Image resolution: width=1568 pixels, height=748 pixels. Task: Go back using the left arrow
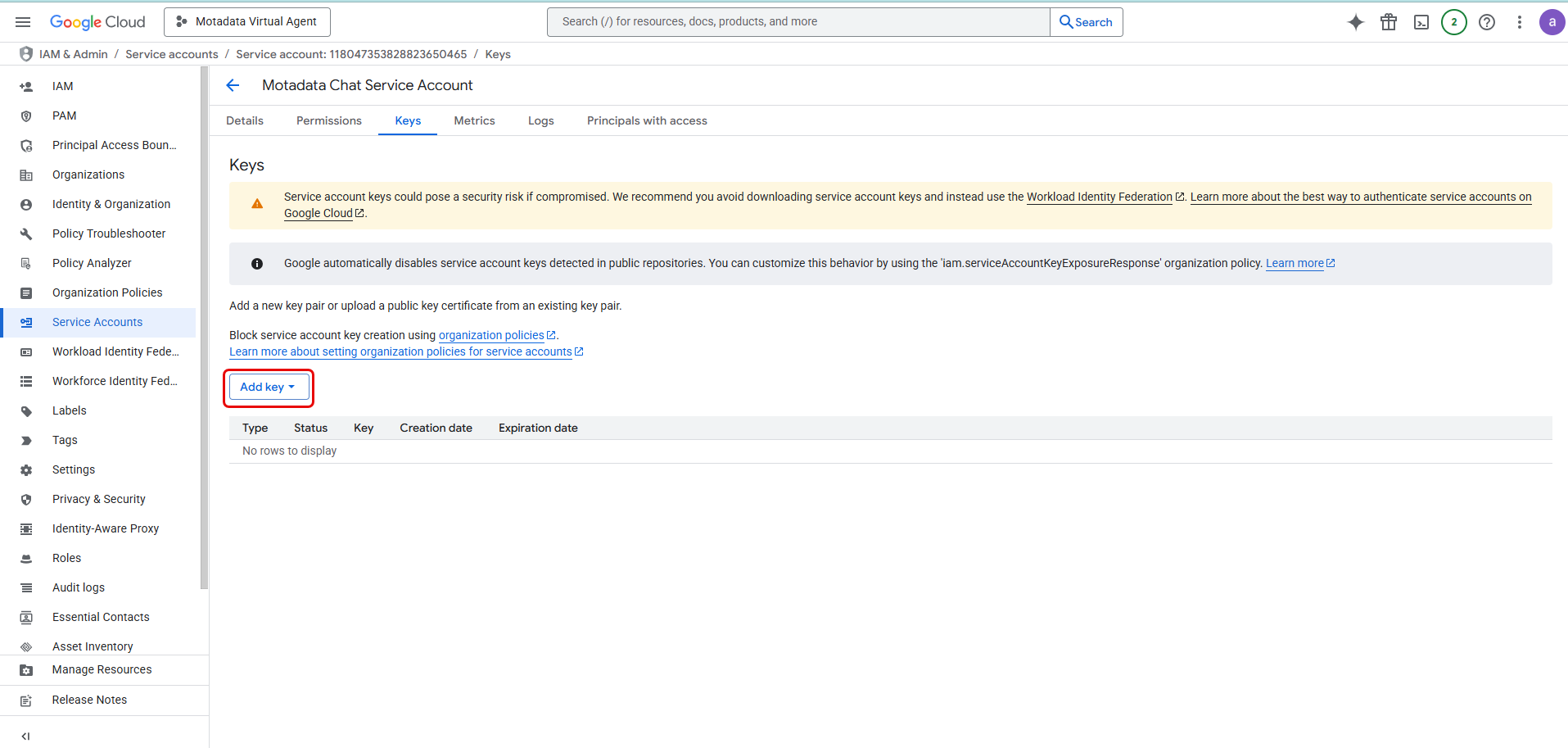coord(233,85)
